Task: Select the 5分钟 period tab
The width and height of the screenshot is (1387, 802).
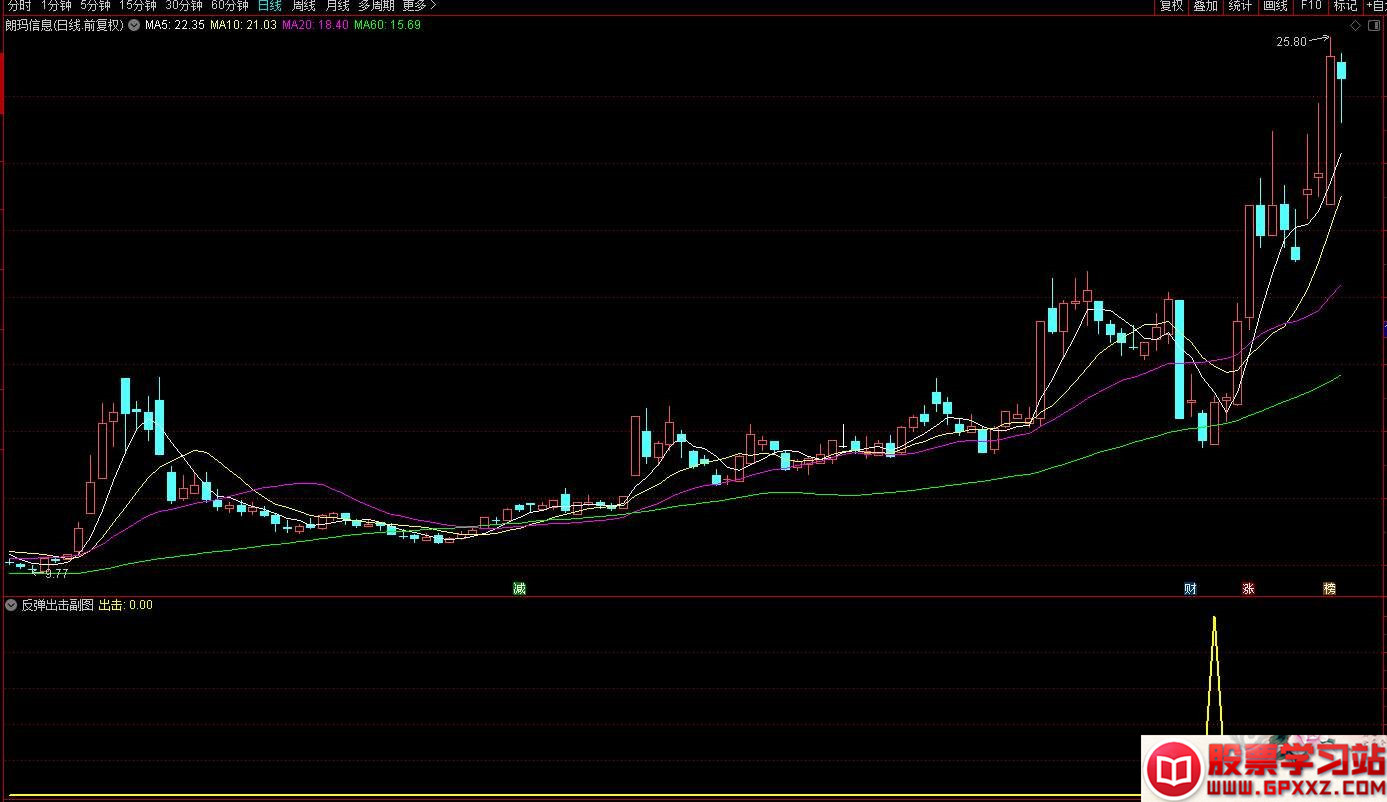Action: tap(95, 6)
